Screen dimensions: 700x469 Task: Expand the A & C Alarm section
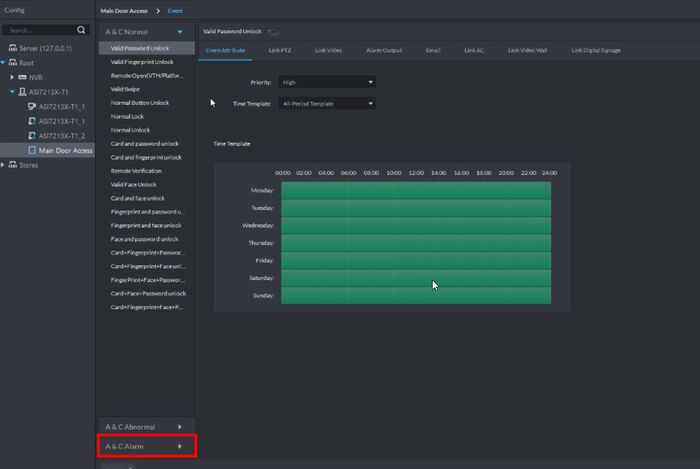pos(145,446)
